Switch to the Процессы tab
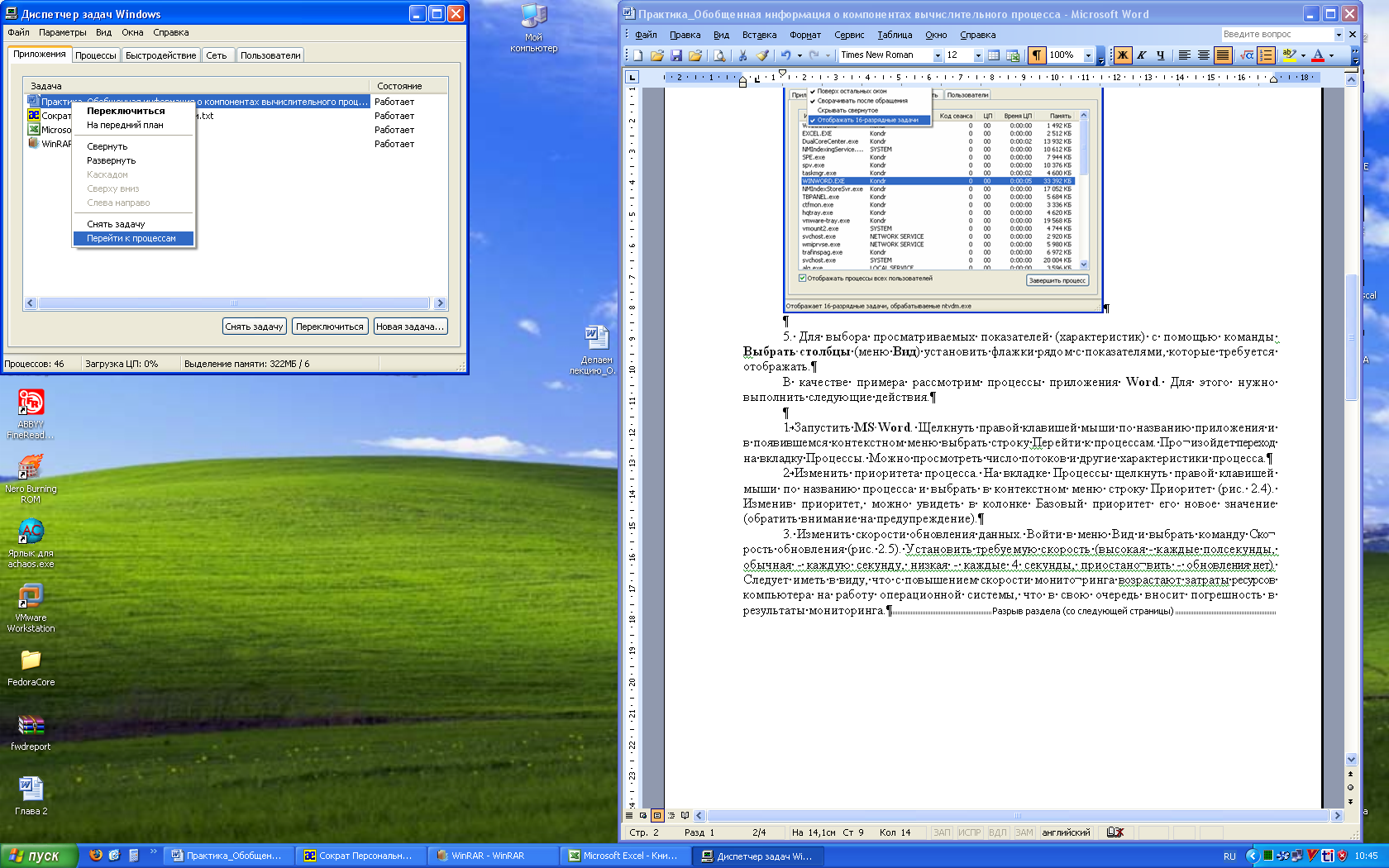1389x868 pixels. click(x=96, y=55)
